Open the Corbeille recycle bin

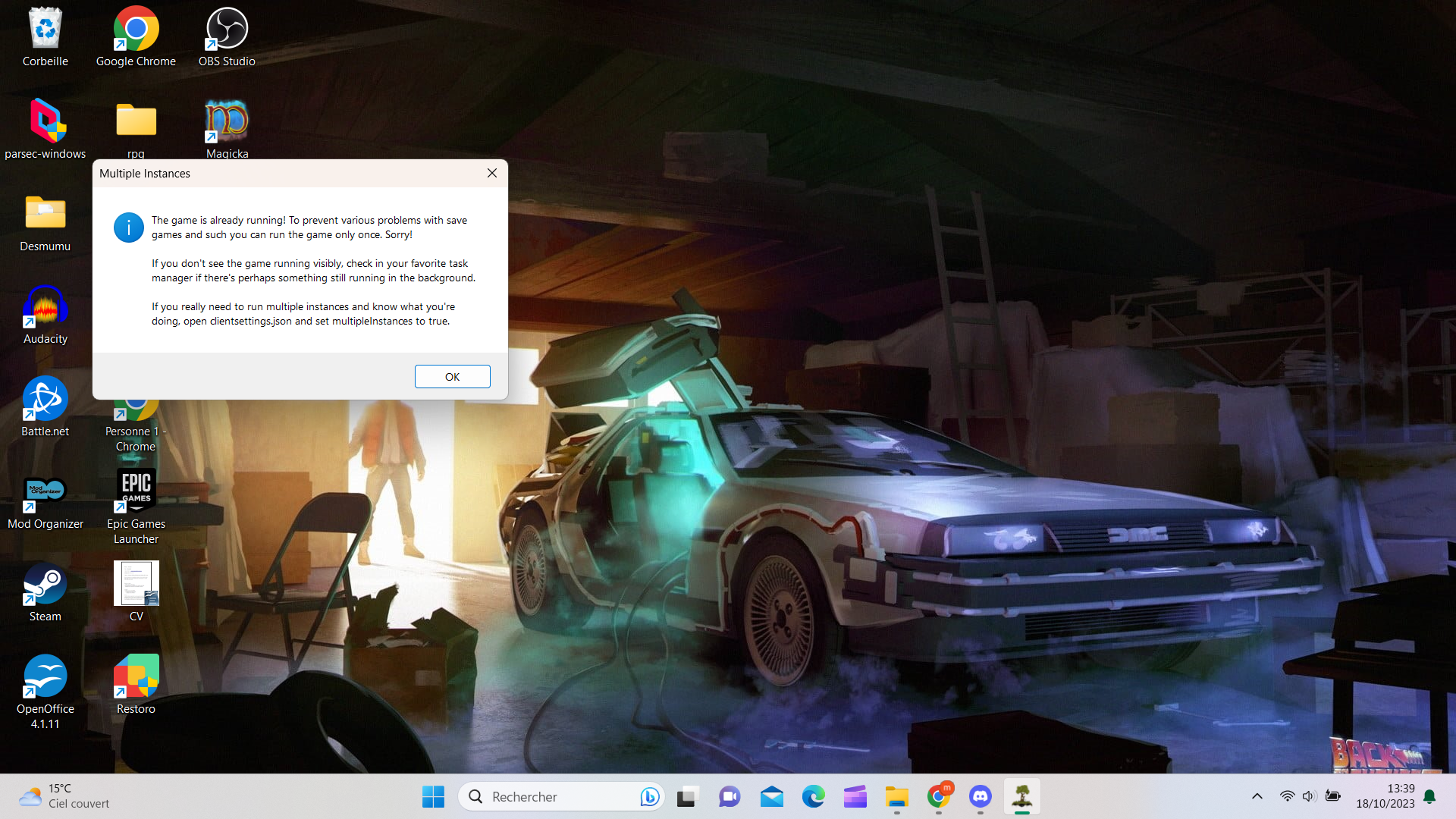point(45,30)
